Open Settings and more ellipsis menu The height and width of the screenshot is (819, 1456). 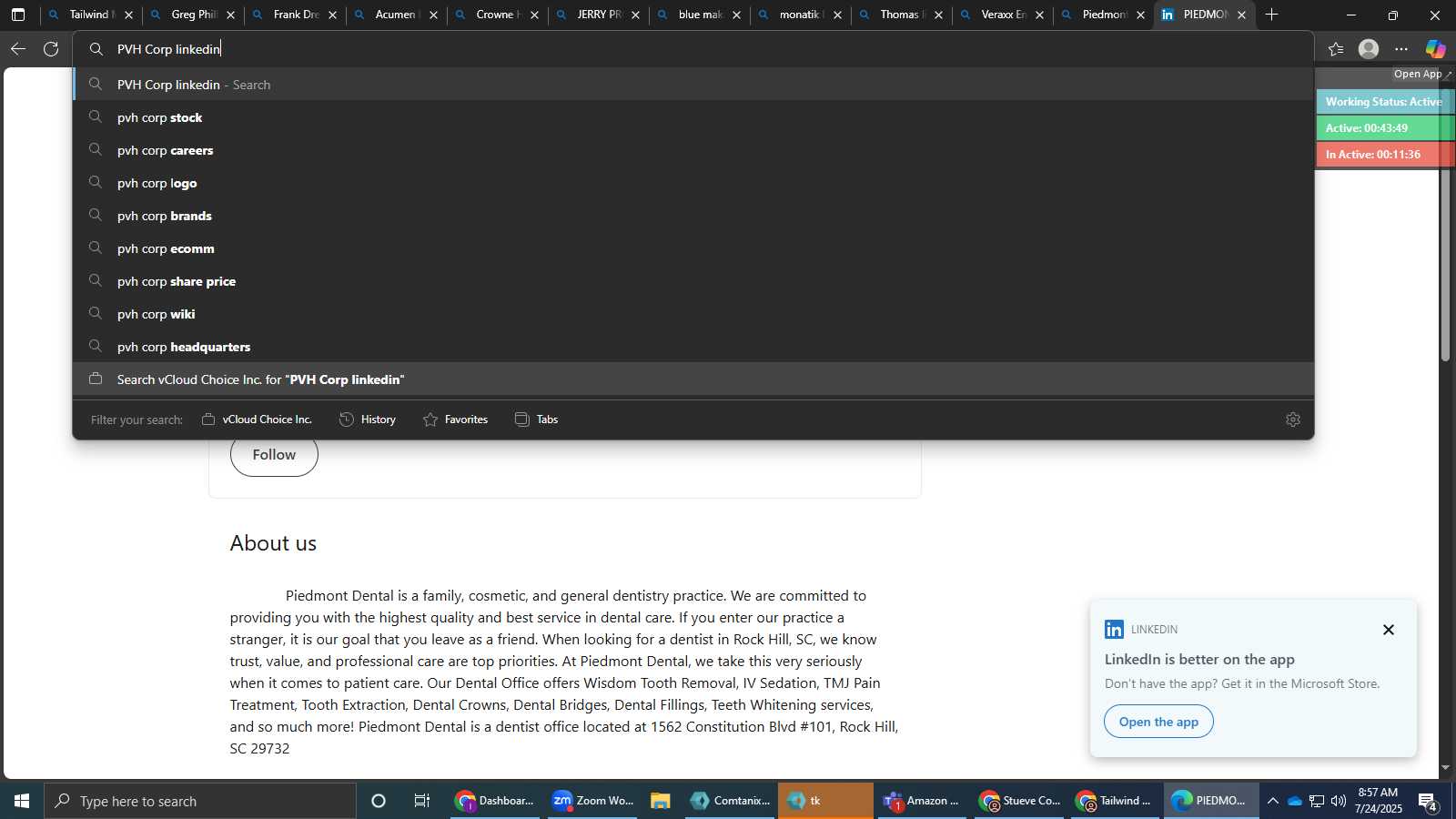point(1401,49)
